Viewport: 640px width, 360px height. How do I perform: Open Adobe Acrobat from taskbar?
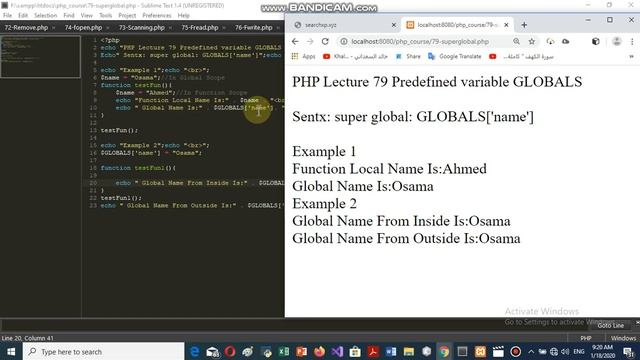(373, 351)
